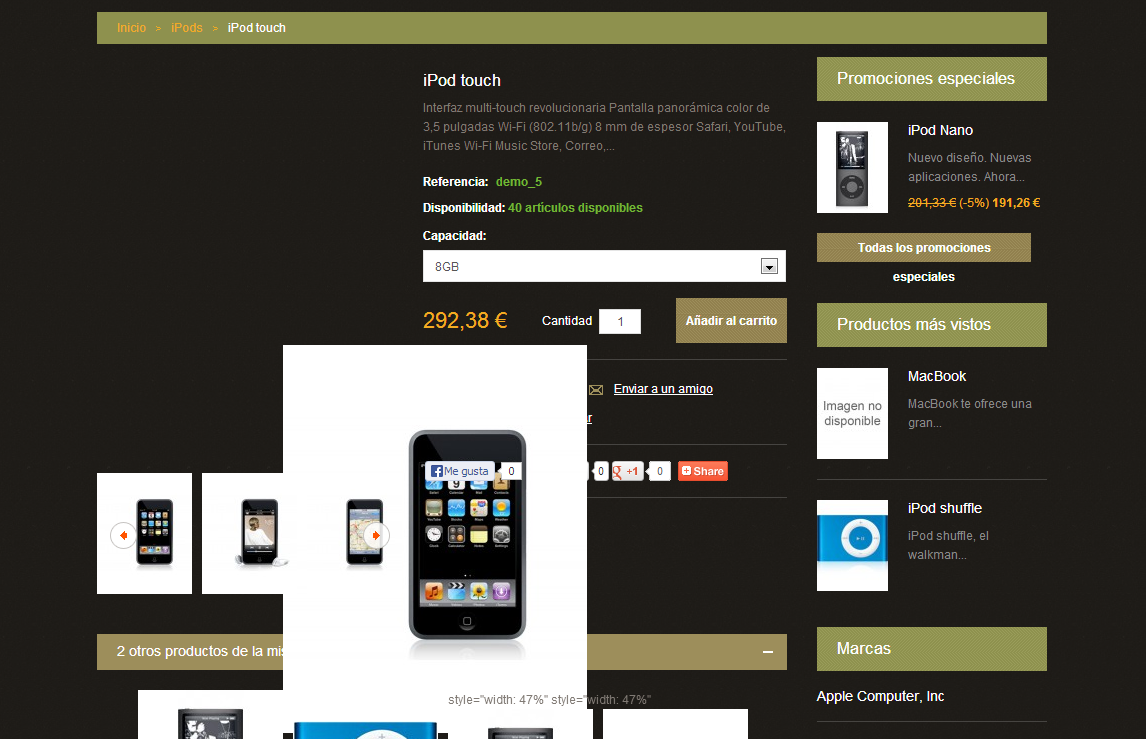
Task: Open Enviar a un amigo link
Action: (x=663, y=389)
